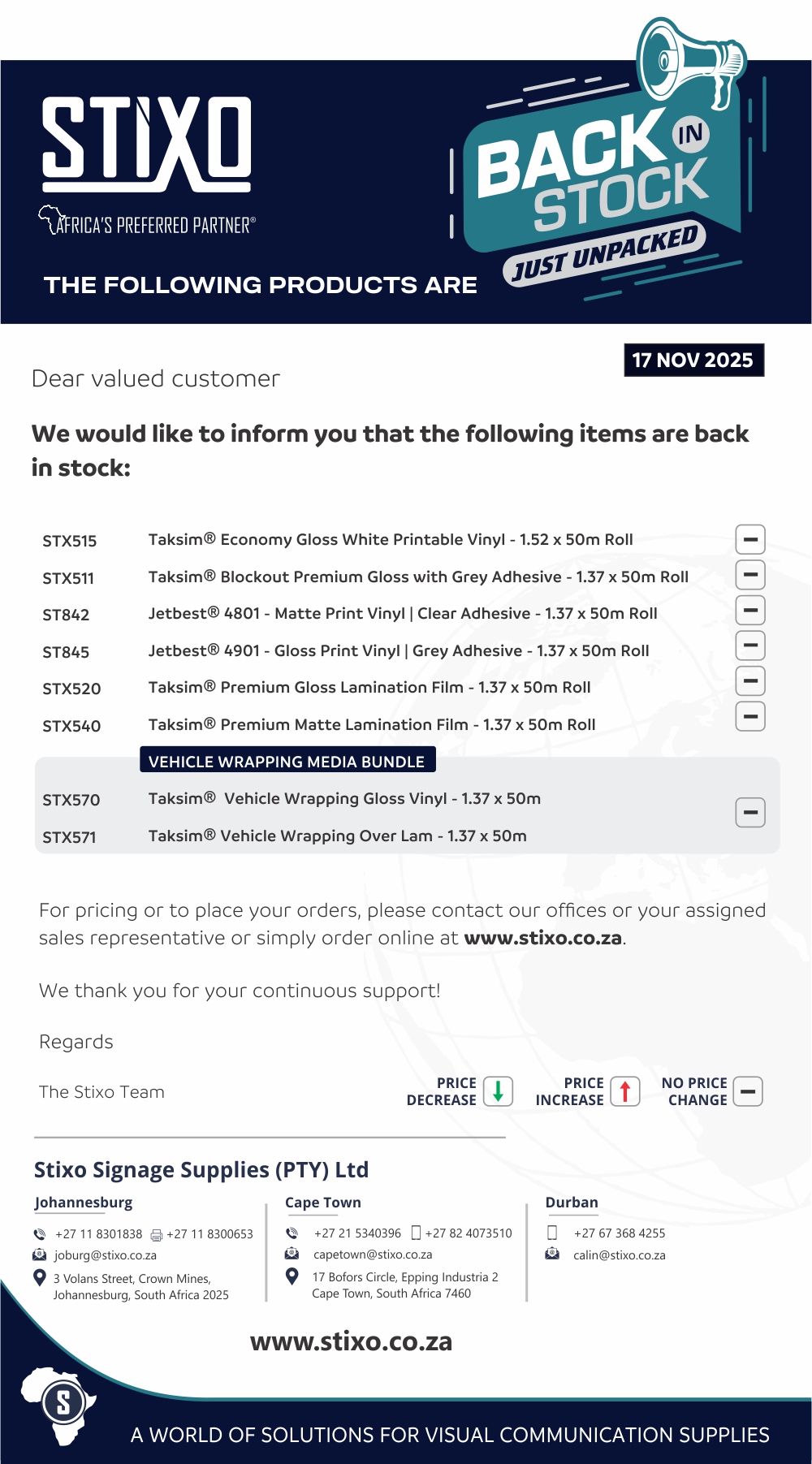Click the green price decrease arrow icon
Image resolution: width=812 pixels, height=1464 pixels.
[x=498, y=1091]
